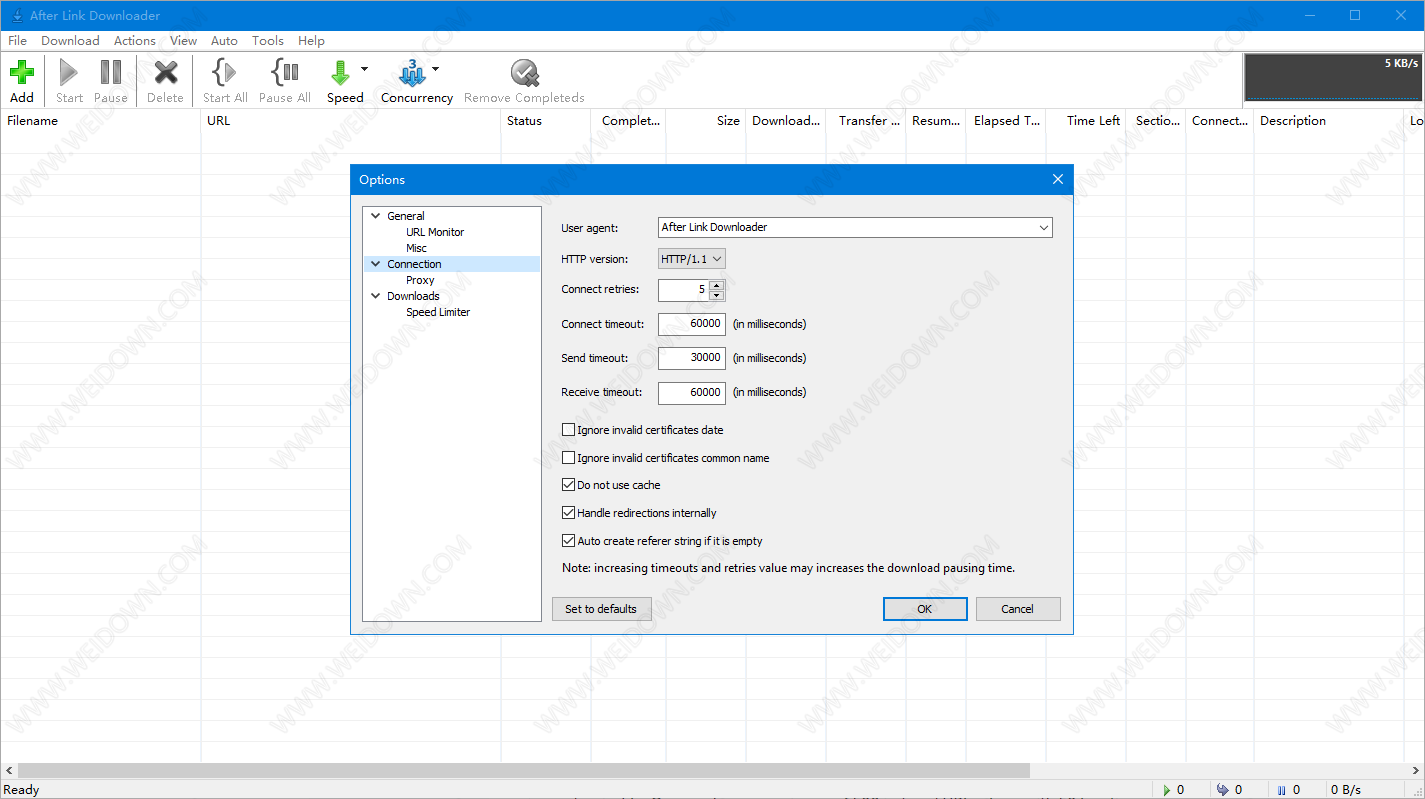The image size is (1425, 799).
Task: Open the Download menu
Action: pyautogui.click(x=70, y=41)
